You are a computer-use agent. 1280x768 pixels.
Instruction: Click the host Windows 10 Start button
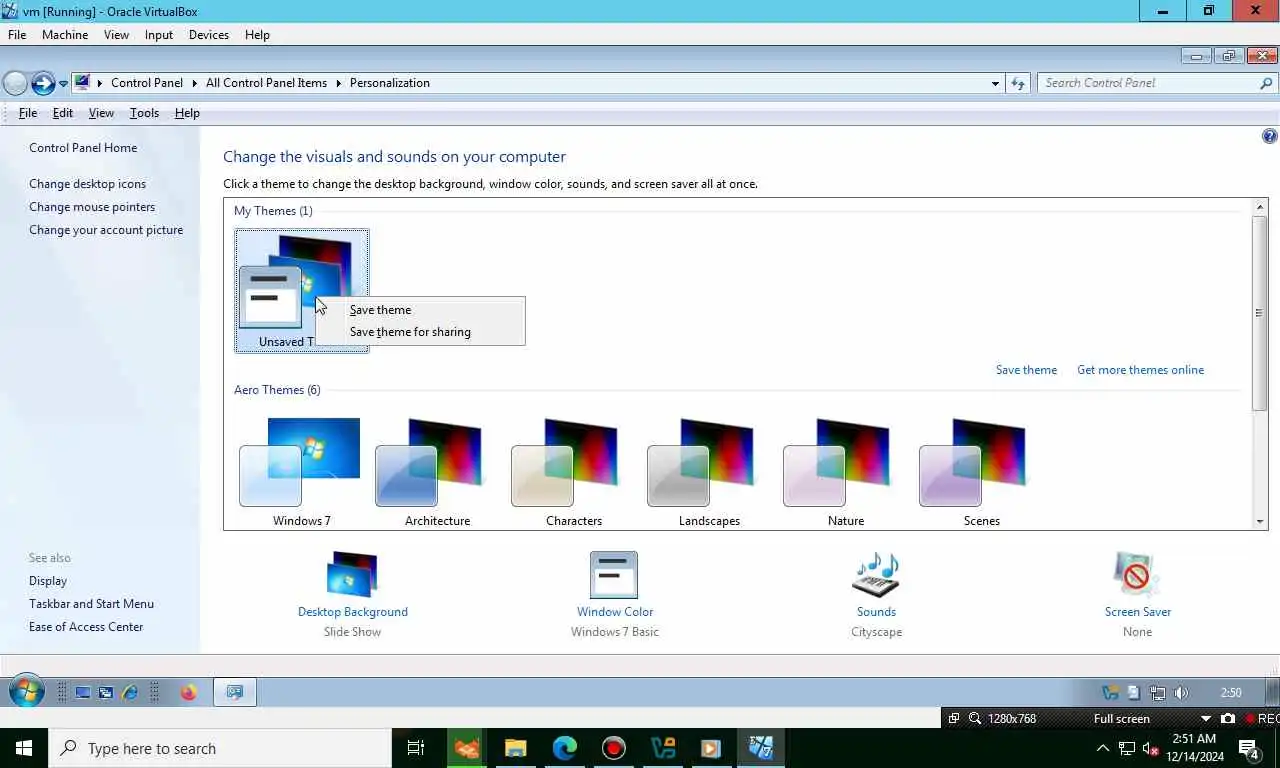point(23,748)
